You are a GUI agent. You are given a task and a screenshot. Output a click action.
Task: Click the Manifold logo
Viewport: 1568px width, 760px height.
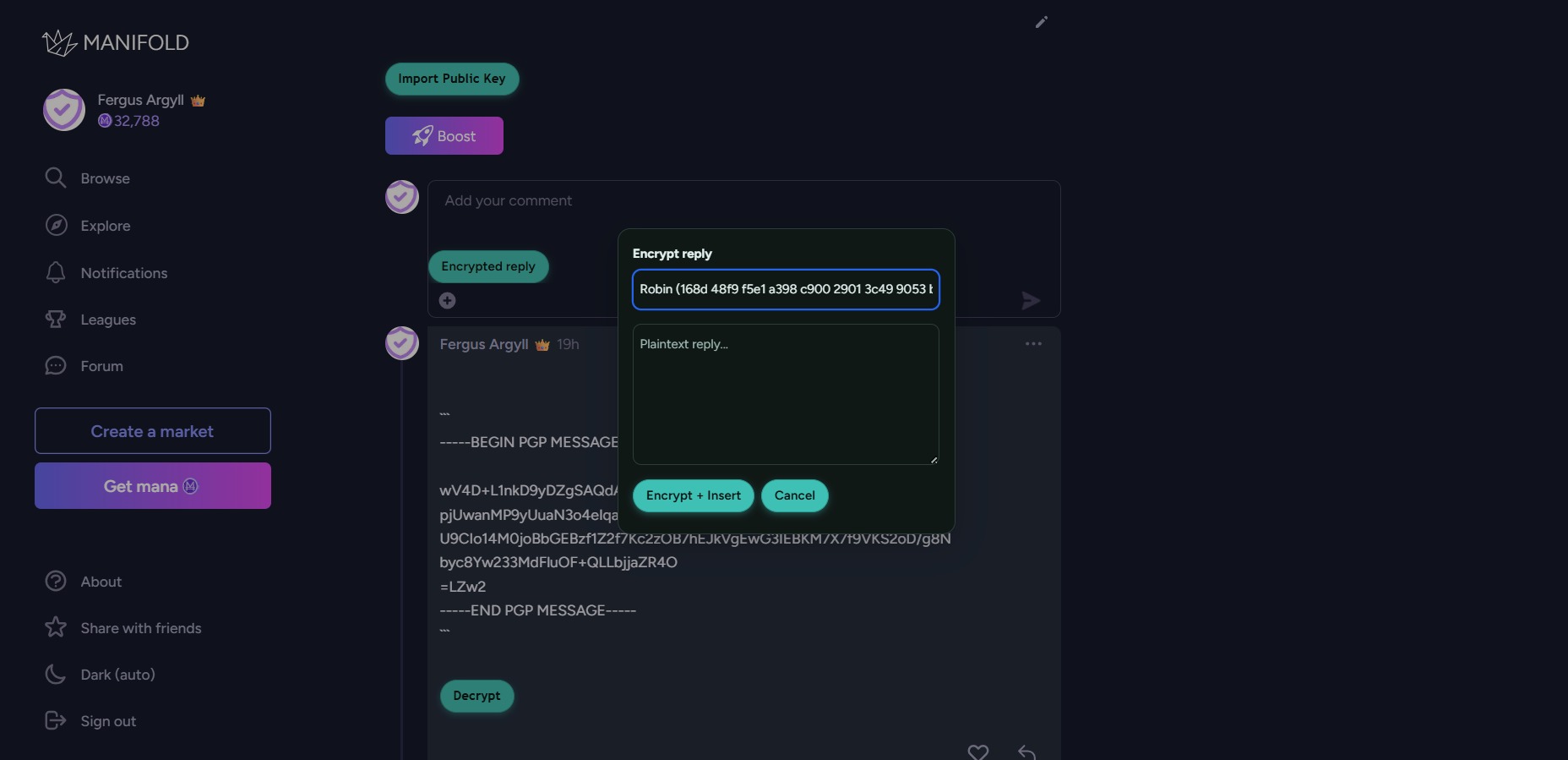coord(116,42)
